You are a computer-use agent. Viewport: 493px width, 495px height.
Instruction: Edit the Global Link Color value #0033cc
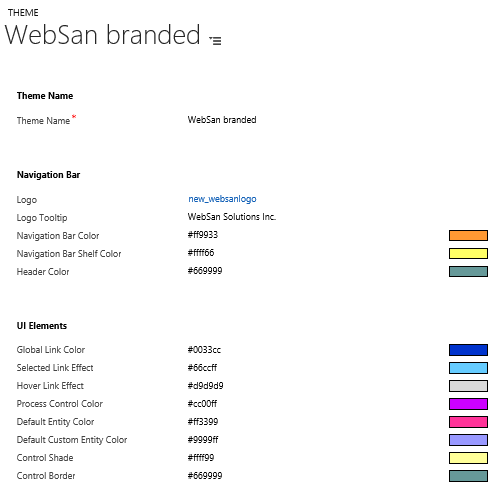(x=204, y=350)
